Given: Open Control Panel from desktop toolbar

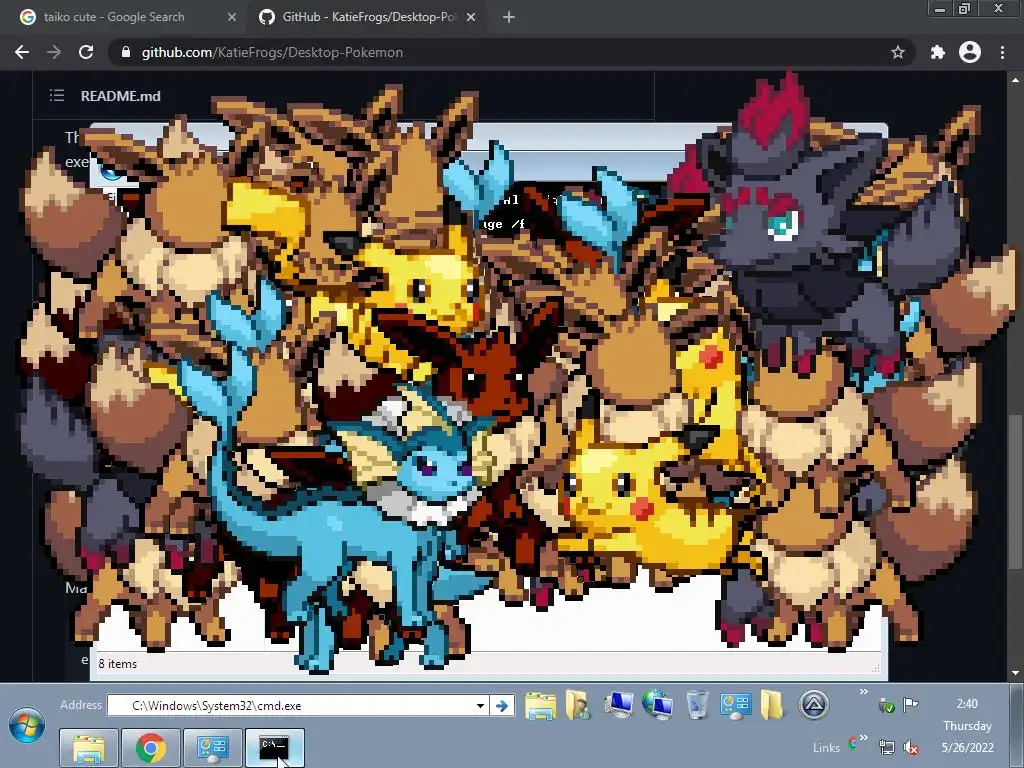Looking at the screenshot, I should click(x=735, y=705).
